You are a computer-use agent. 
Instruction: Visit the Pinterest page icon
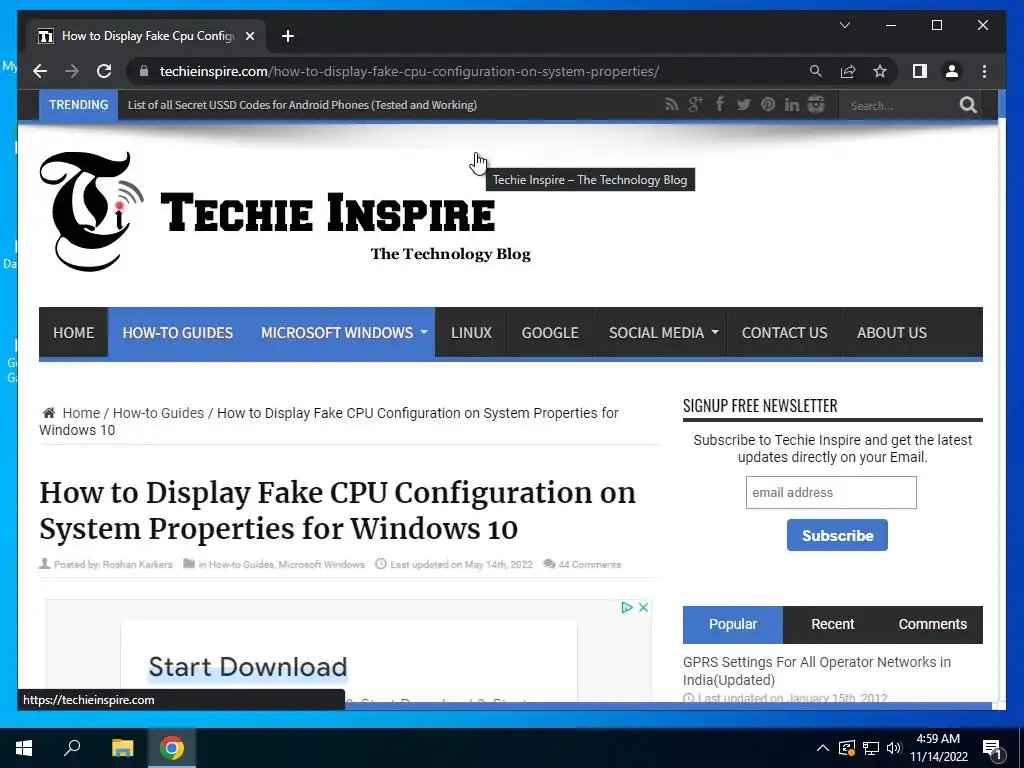pyautogui.click(x=767, y=104)
